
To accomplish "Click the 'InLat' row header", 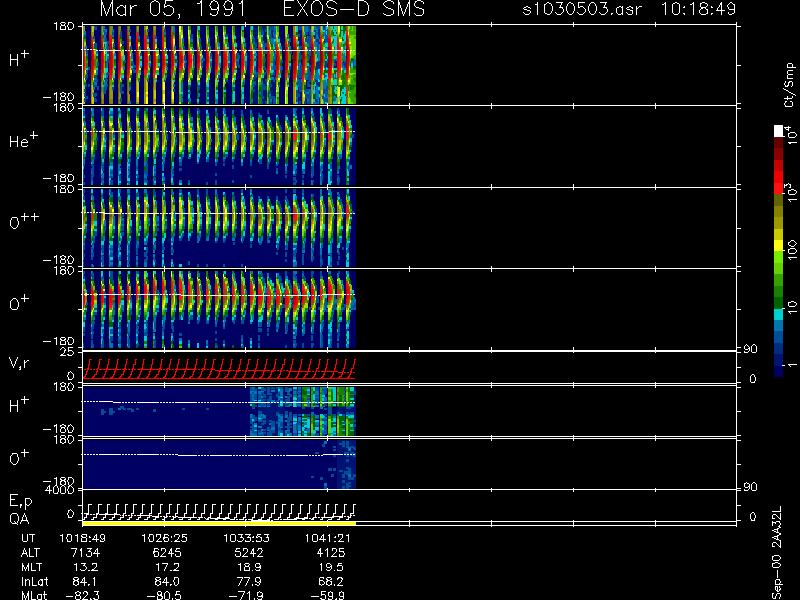I will click(x=34, y=581).
